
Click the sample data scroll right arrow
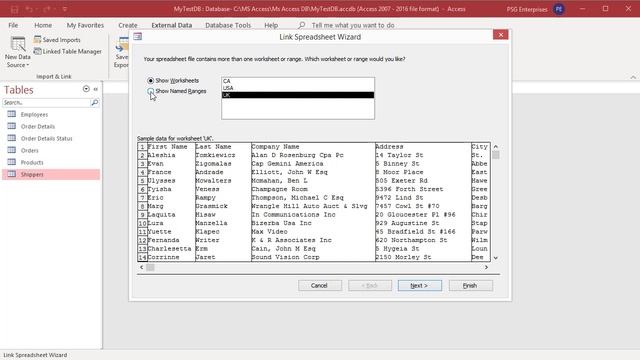click(486, 267)
